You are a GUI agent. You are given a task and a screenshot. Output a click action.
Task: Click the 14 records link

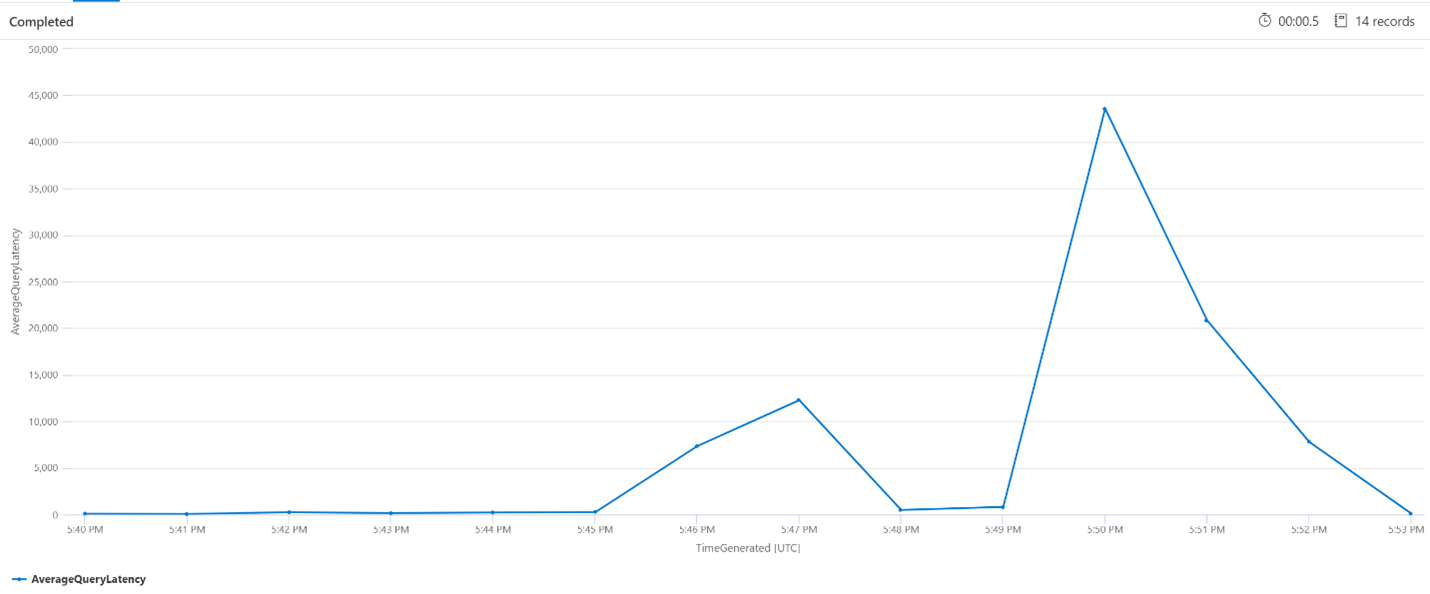[1384, 20]
